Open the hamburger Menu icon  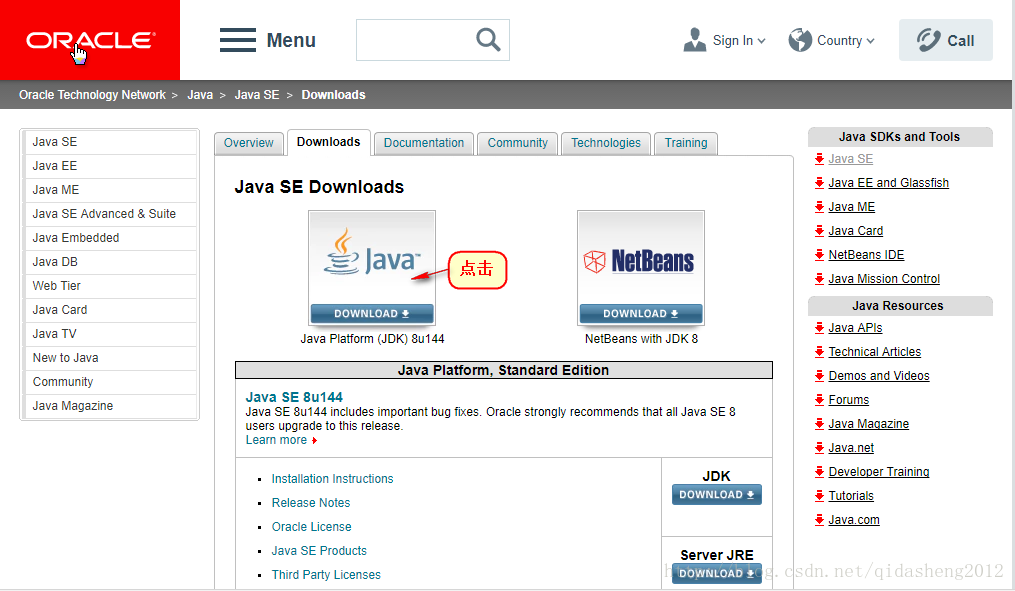click(238, 40)
